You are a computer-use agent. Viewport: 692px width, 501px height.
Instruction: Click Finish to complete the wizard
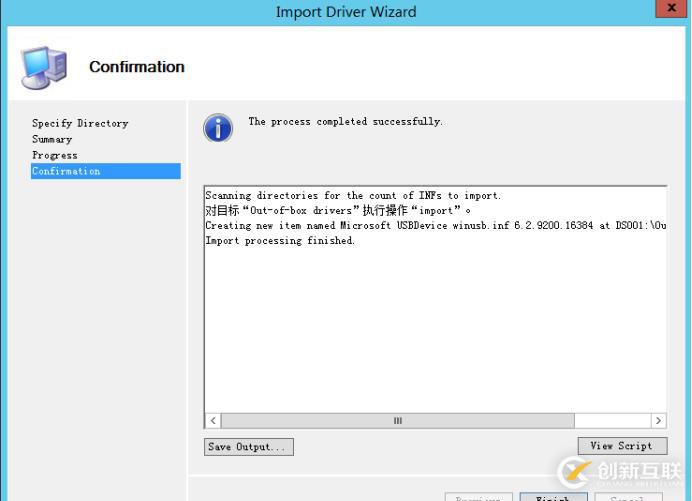[553, 497]
